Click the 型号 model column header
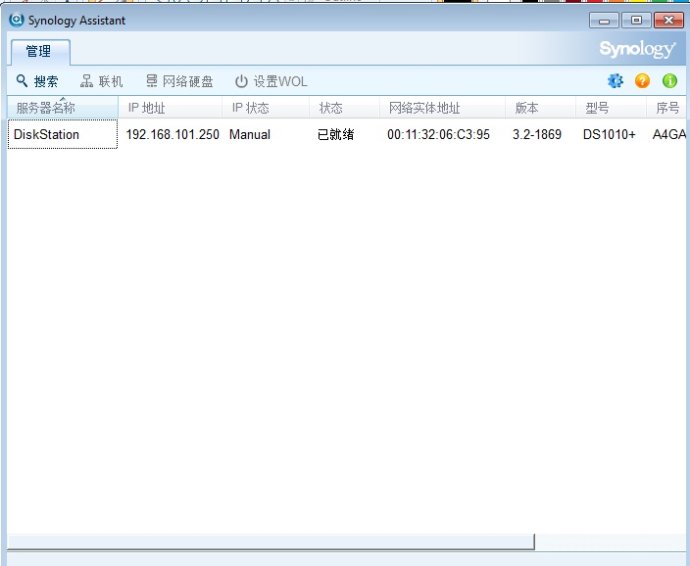This screenshot has width=690, height=566. 611,107
